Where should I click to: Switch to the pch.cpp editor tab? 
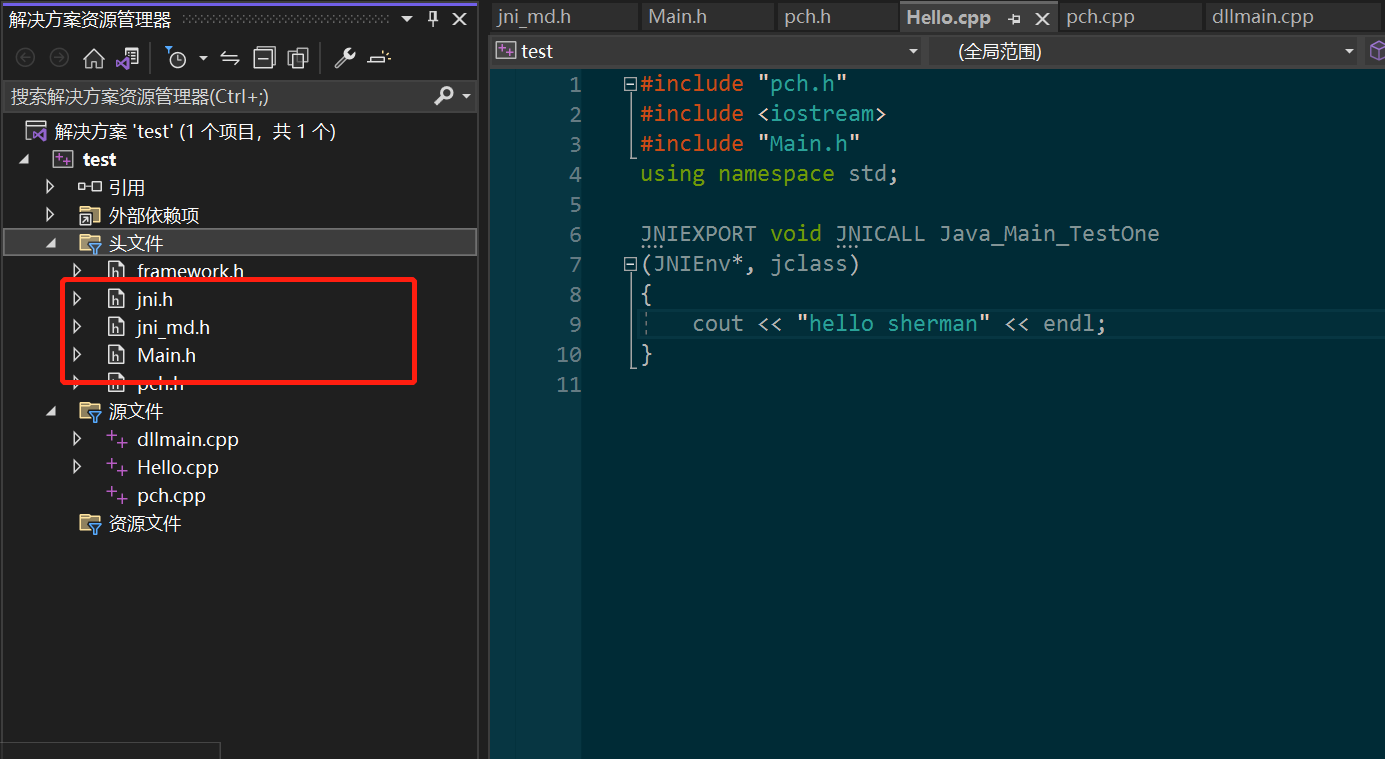coord(1130,17)
